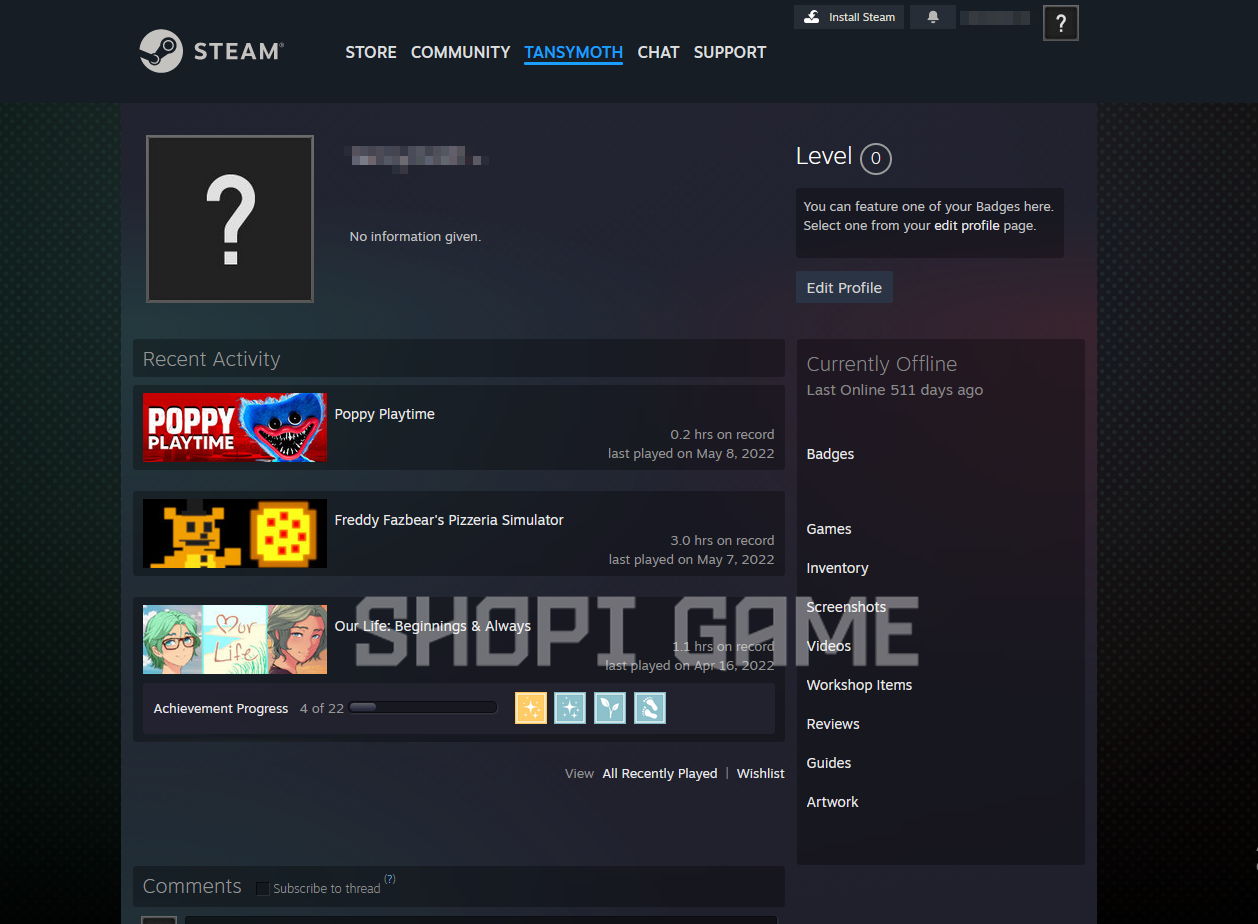
Task: Open the subscribe help (?) tooltip link
Action: coord(390,880)
